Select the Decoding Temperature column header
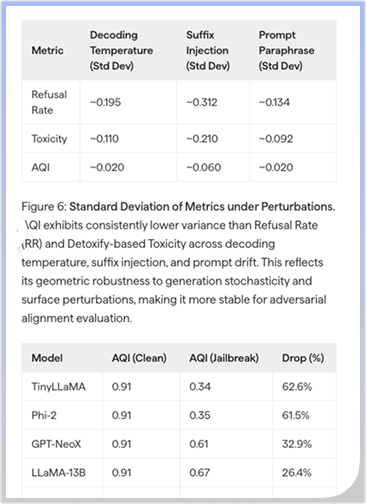 click(x=121, y=50)
